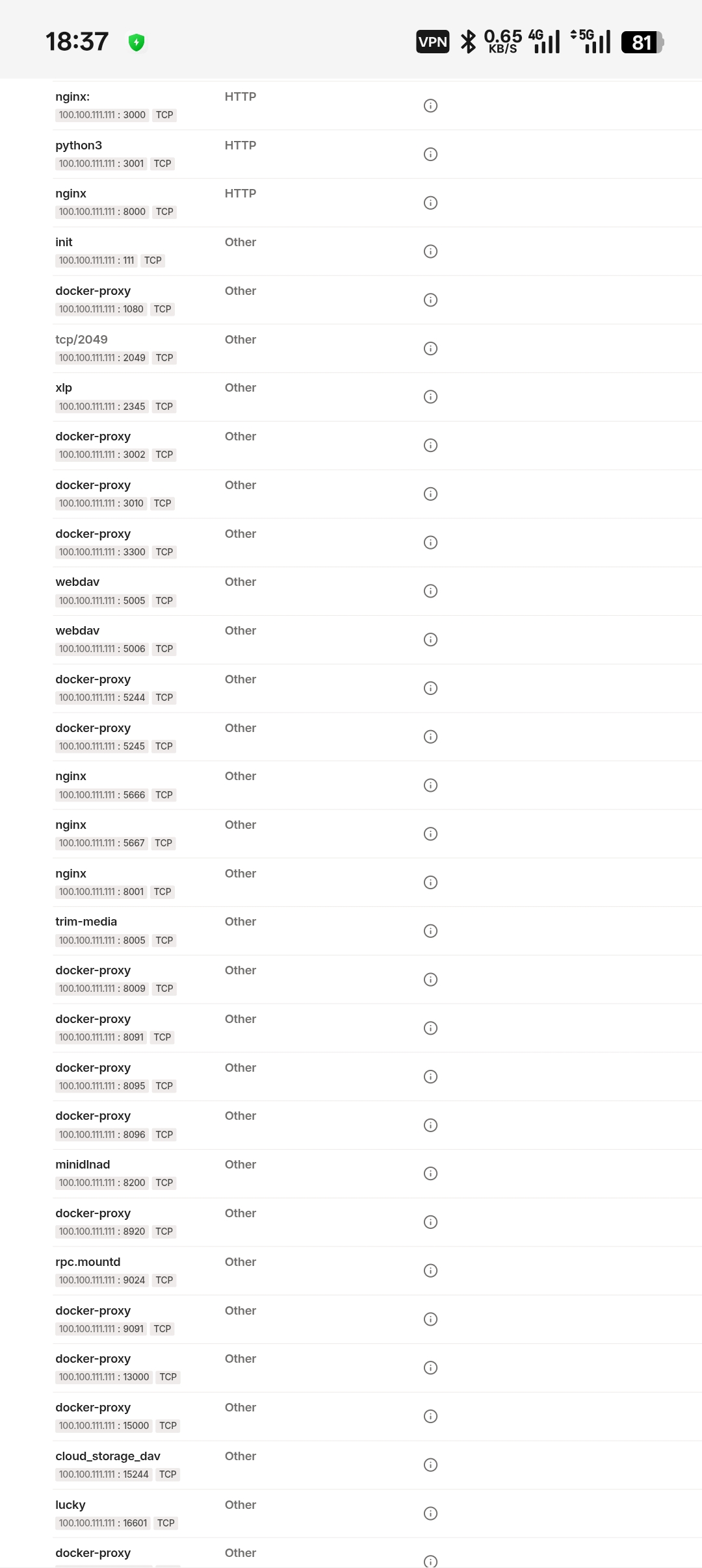Show info icon for python3 port 3001
This screenshot has width=702, height=1568.
(x=430, y=154)
